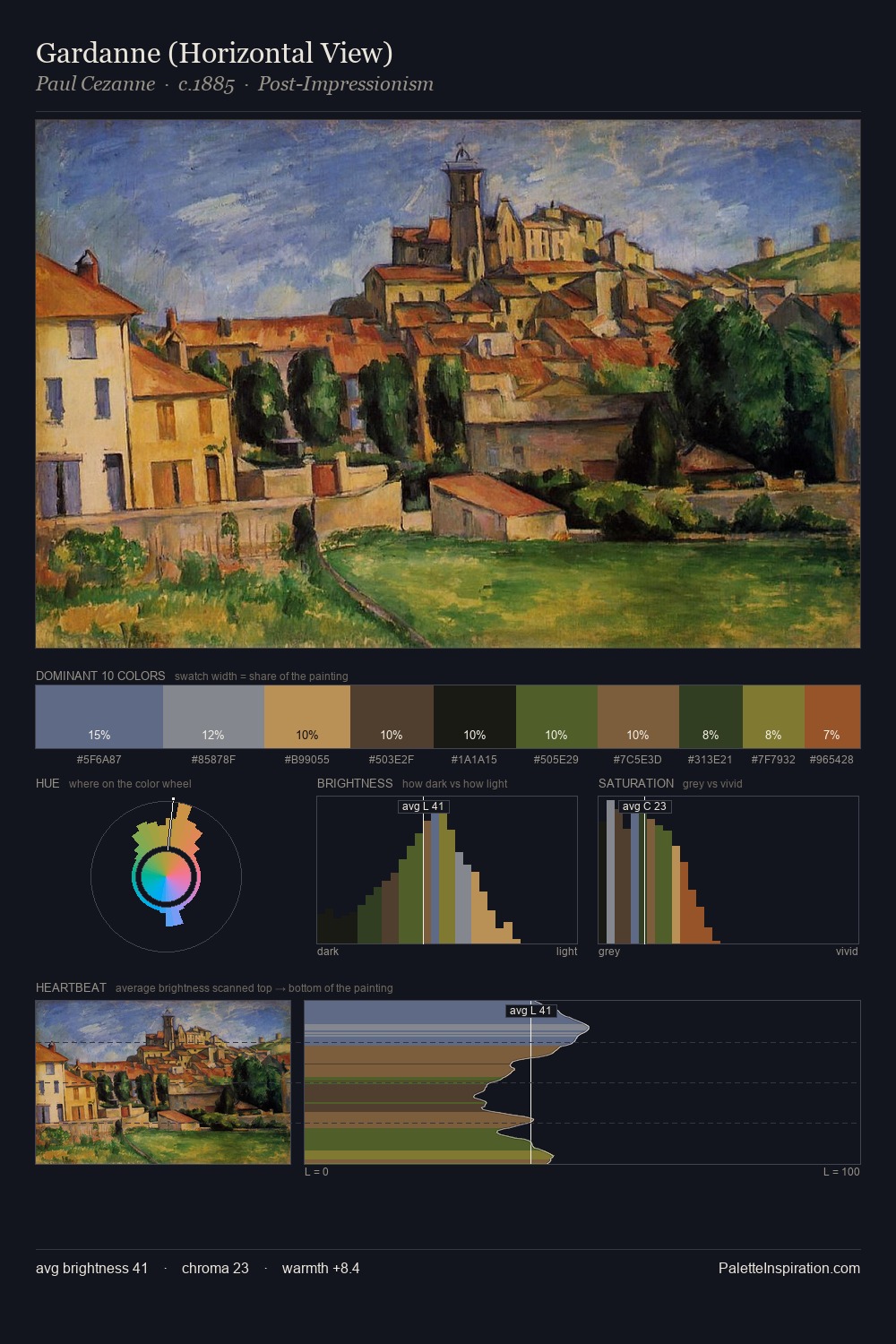Click the artist name 'Paul Cezanne'

pyautogui.click(x=95, y=84)
